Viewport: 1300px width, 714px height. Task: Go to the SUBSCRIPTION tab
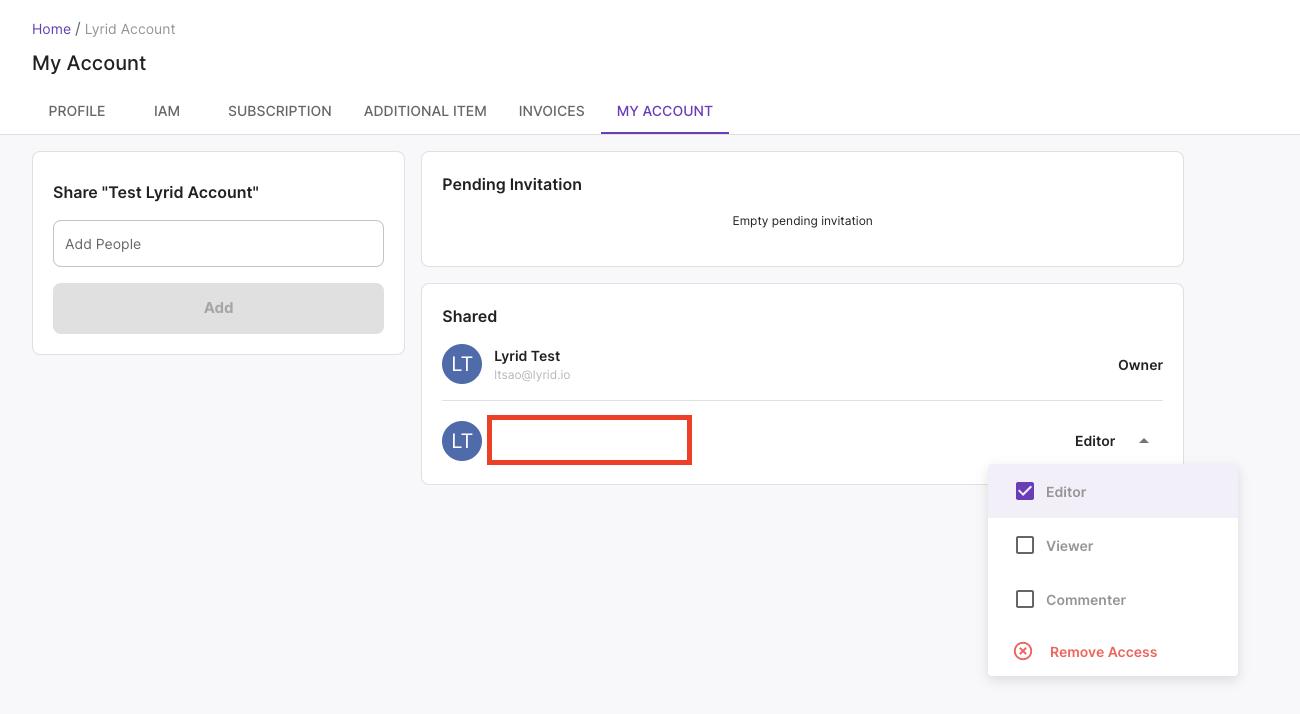pyautogui.click(x=280, y=111)
